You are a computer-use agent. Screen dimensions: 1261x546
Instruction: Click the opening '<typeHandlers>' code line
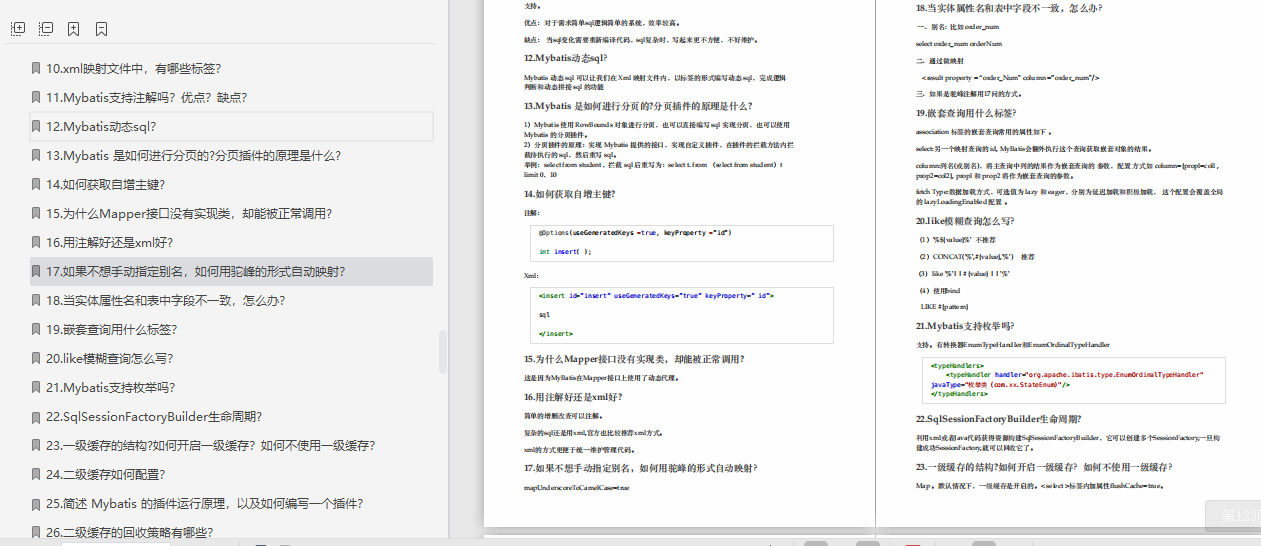click(957, 365)
